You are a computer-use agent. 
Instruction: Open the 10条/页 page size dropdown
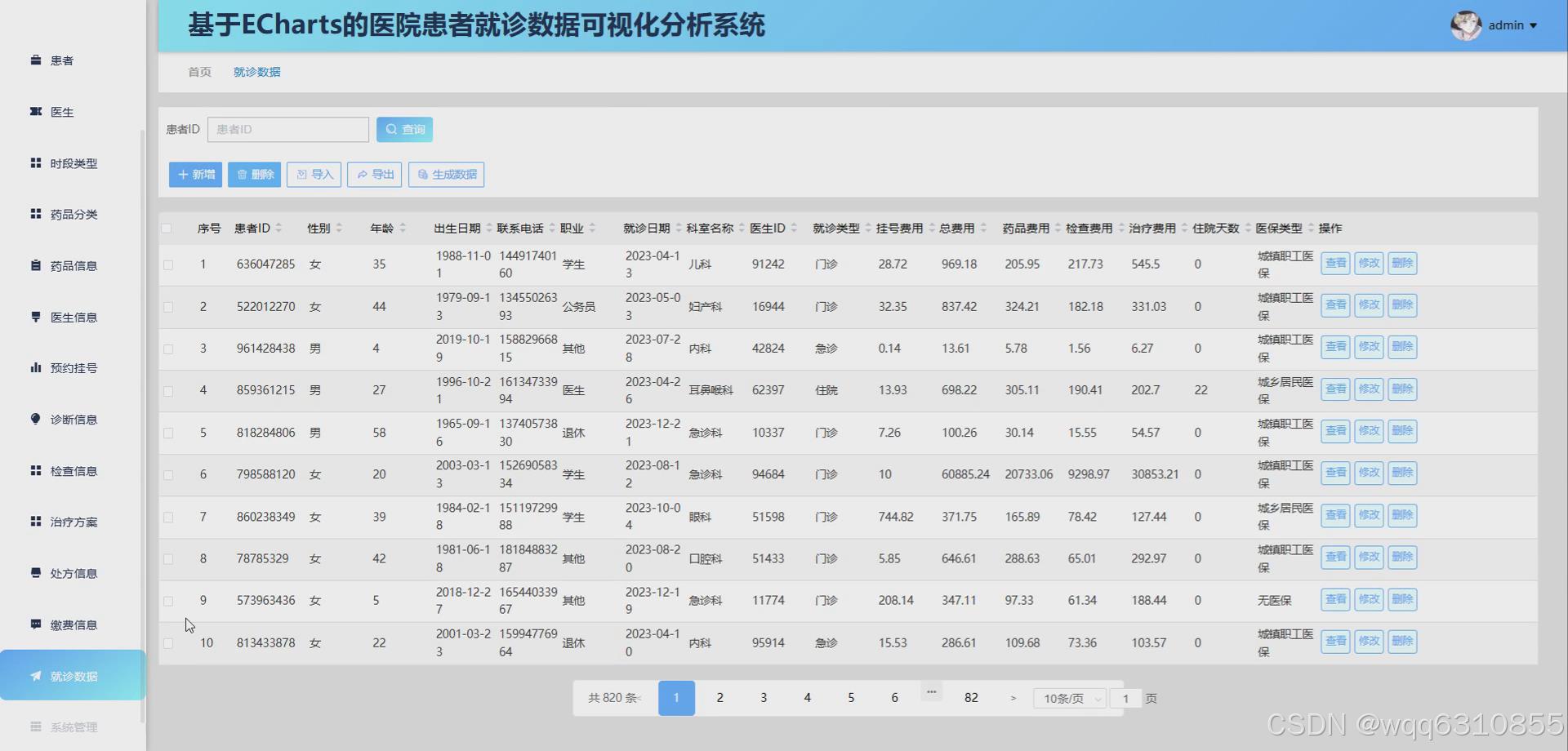[1070, 698]
